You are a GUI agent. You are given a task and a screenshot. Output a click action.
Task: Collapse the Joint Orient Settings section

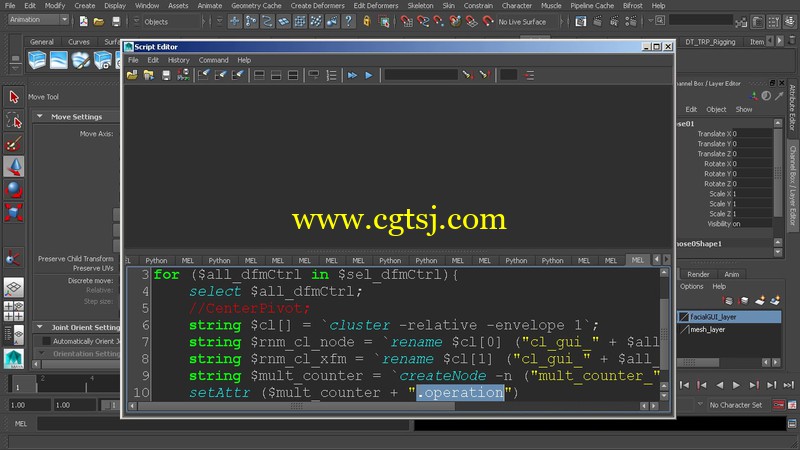(40, 327)
